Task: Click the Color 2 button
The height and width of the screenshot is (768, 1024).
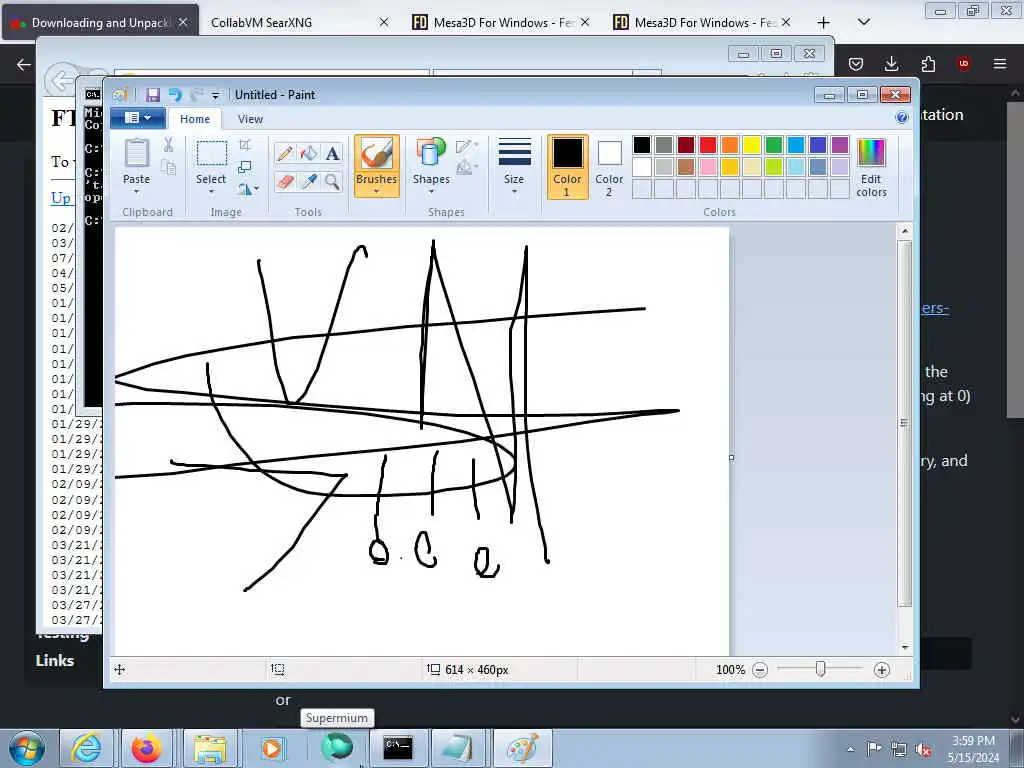Action: pyautogui.click(x=609, y=167)
